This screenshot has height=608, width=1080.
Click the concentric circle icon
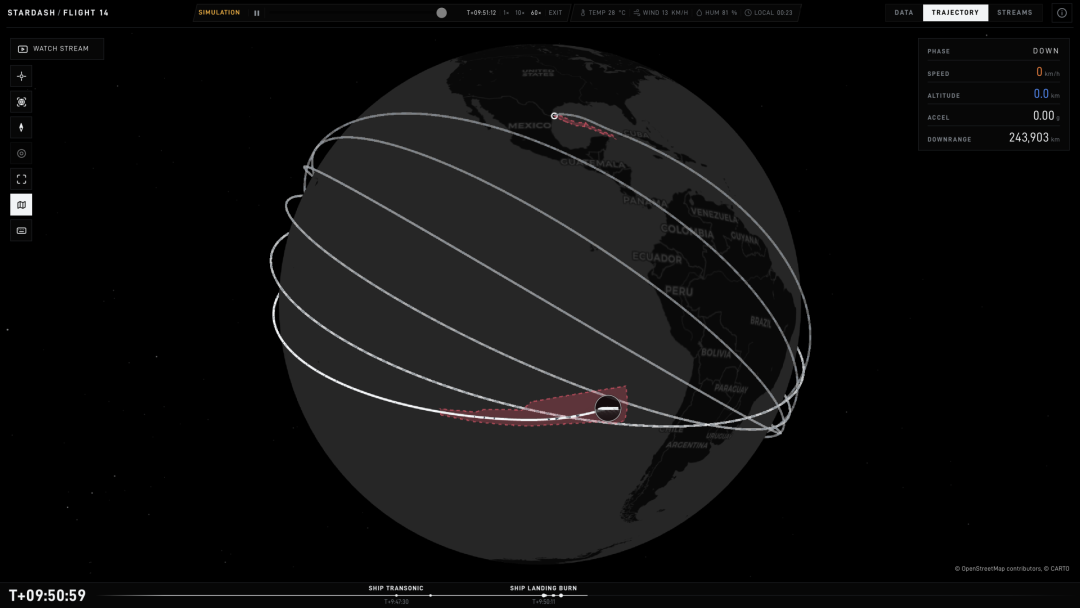(21, 154)
